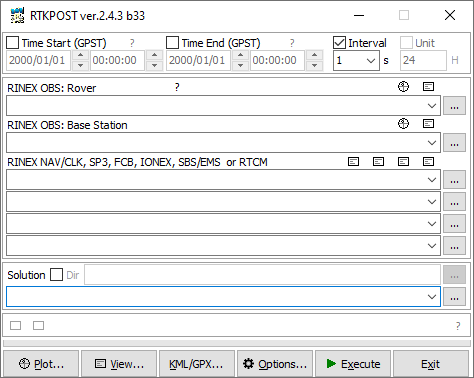Decrease the Time Start date stepper
The width and height of the screenshot is (474, 378).
point(80,65)
